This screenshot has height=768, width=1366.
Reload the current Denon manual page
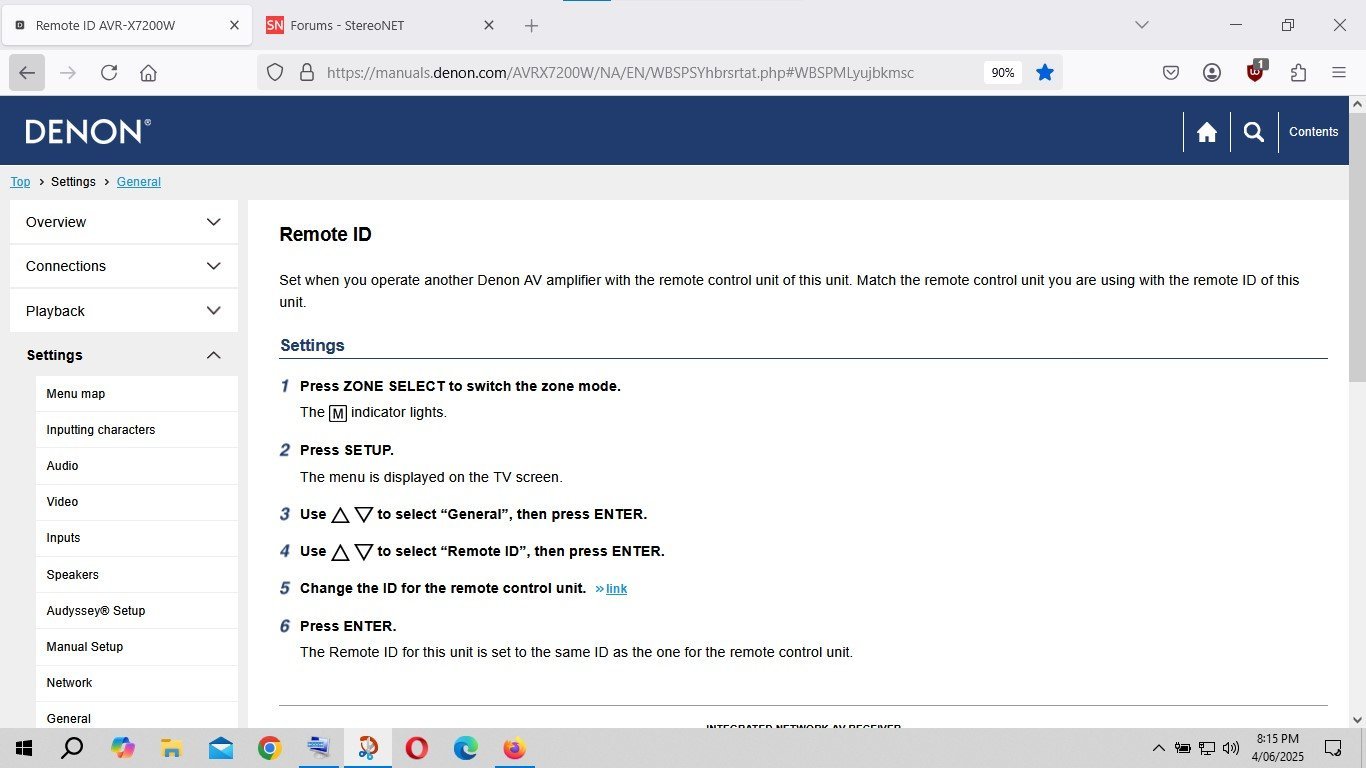[109, 73]
